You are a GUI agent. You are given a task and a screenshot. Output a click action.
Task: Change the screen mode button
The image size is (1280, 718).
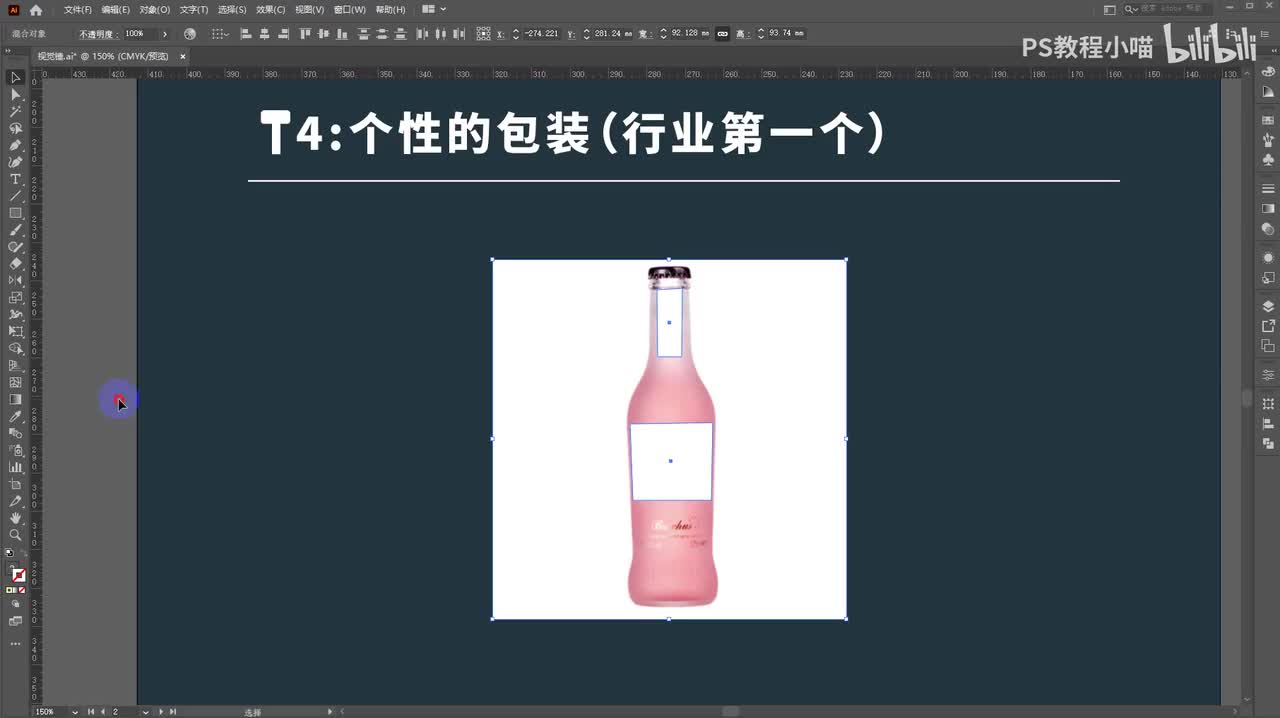15,621
